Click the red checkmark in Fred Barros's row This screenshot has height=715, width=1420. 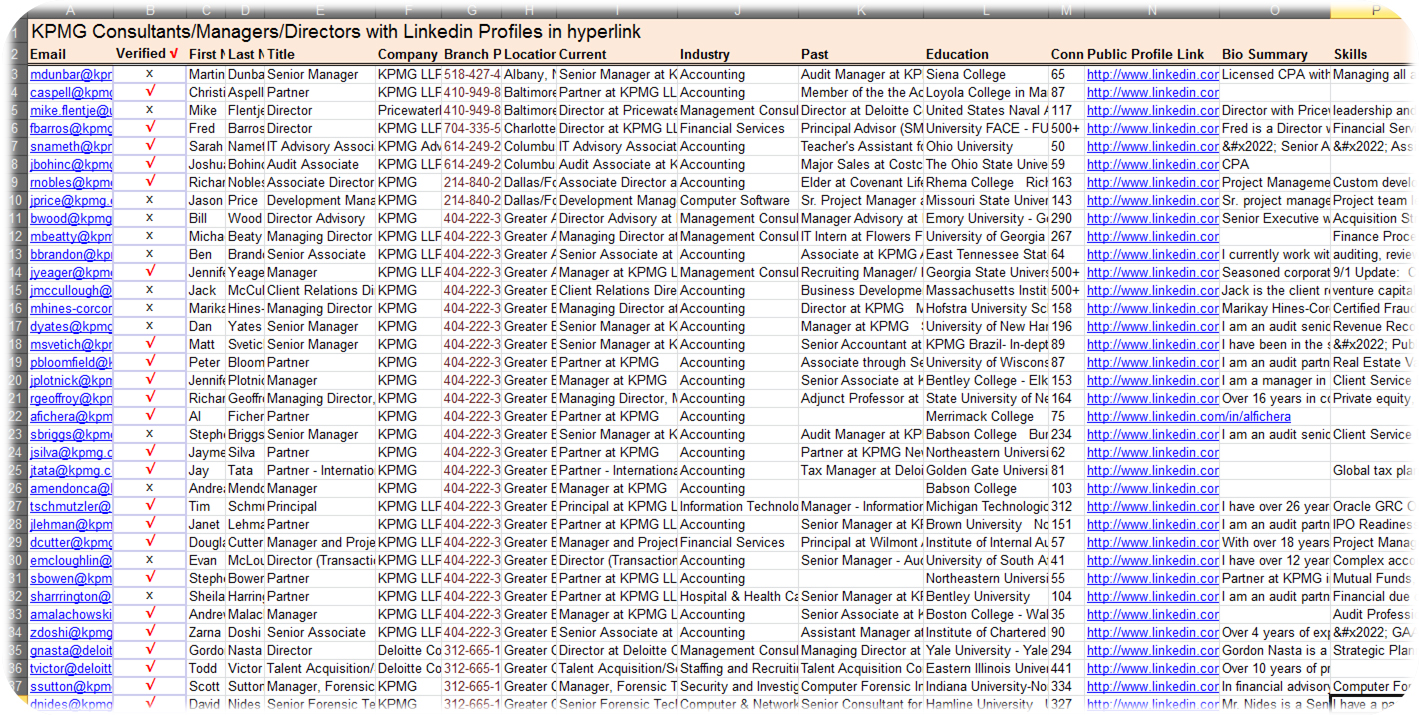150,128
